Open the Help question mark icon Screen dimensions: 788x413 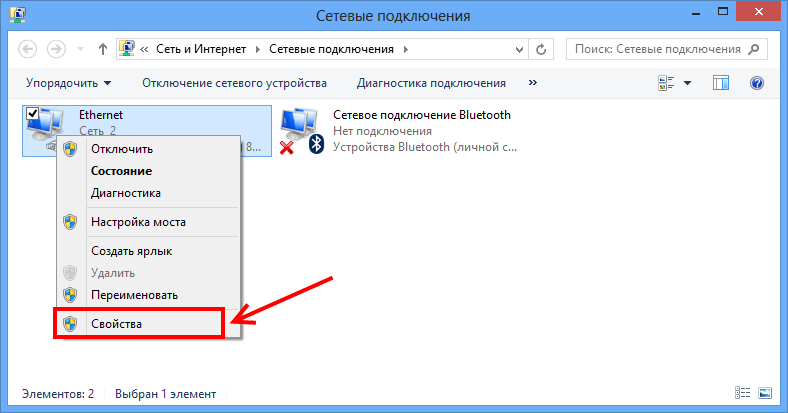(x=757, y=83)
